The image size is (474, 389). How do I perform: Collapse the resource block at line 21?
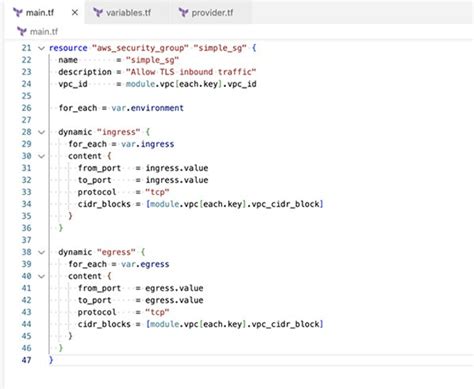click(41, 48)
